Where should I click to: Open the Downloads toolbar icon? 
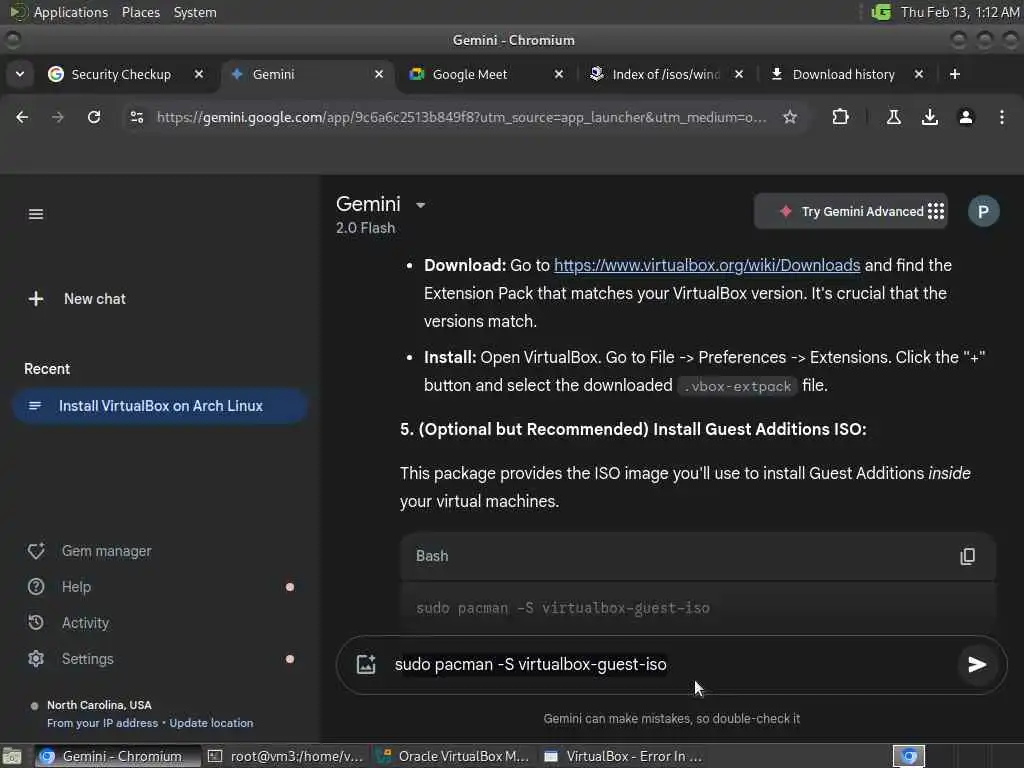pyautogui.click(x=930, y=118)
